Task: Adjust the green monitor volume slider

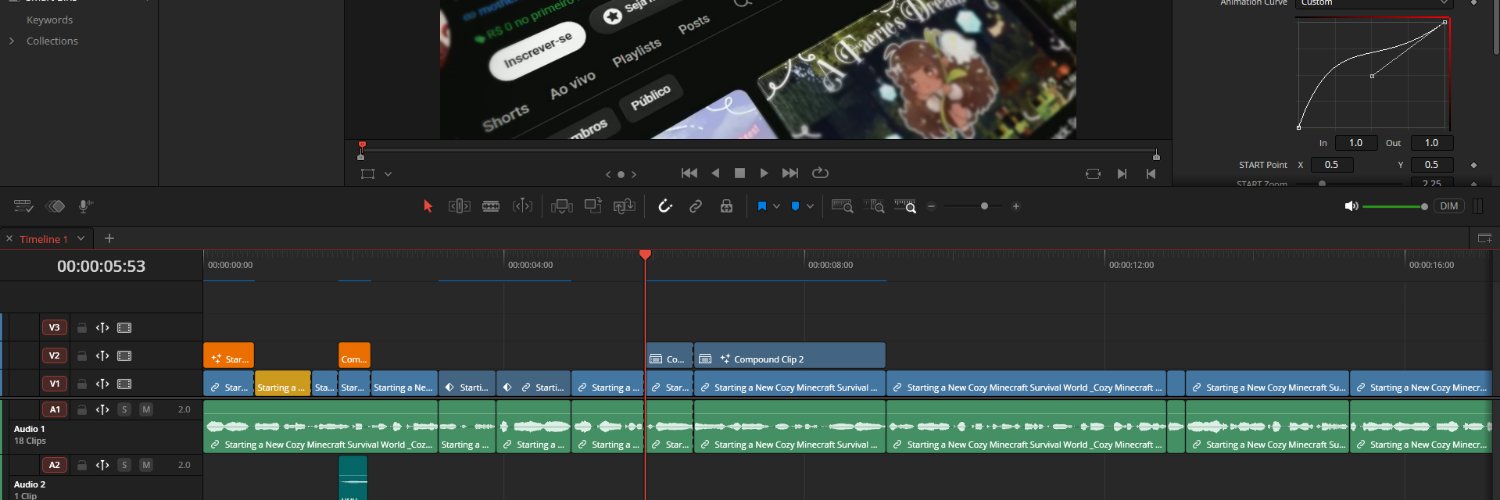Action: click(x=1395, y=206)
